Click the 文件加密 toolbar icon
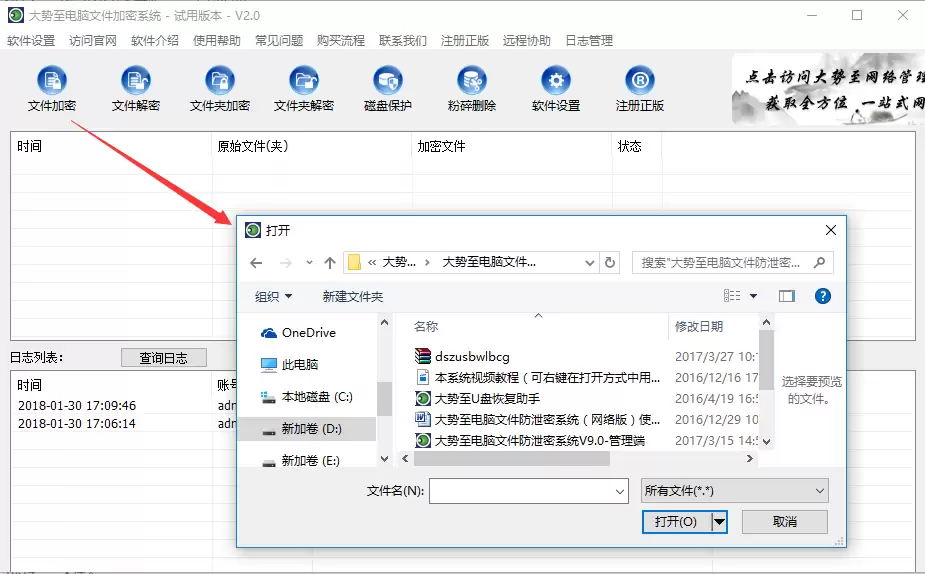 click(x=52, y=81)
